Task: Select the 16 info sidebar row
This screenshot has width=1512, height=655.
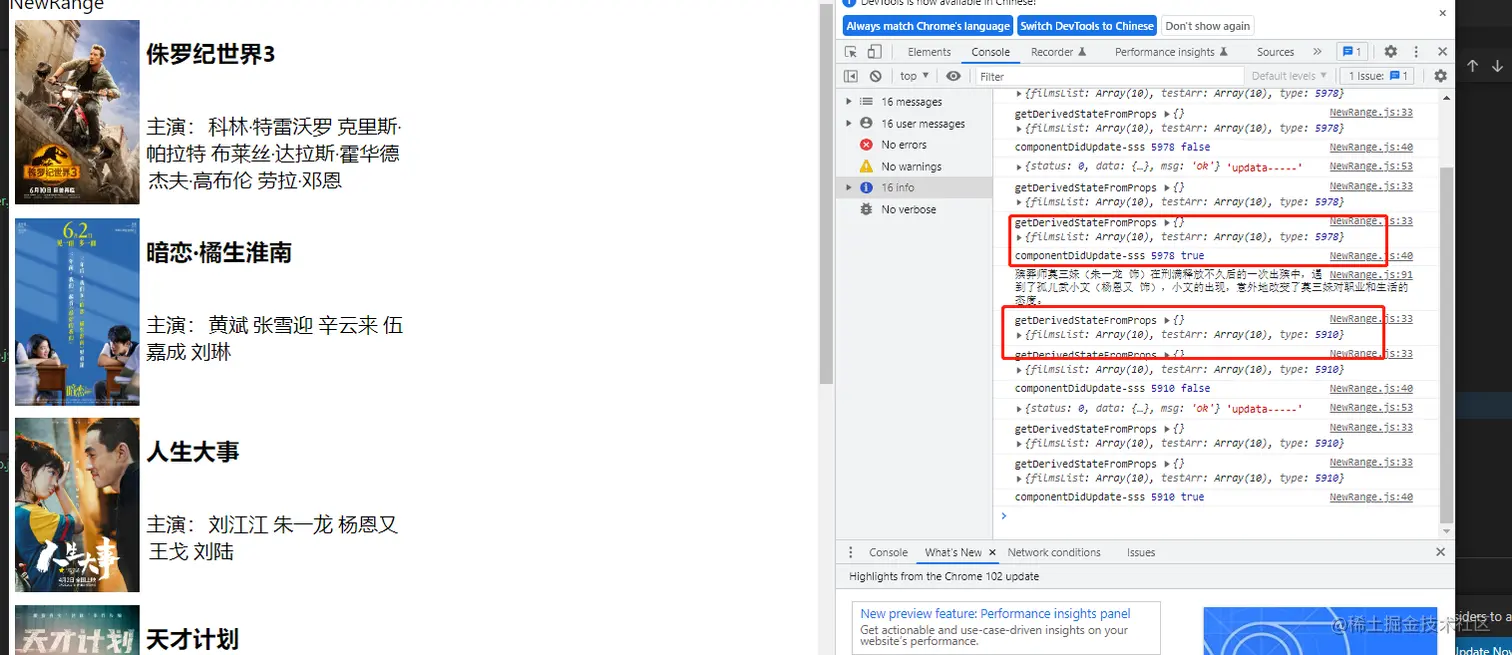Action: 914,188
